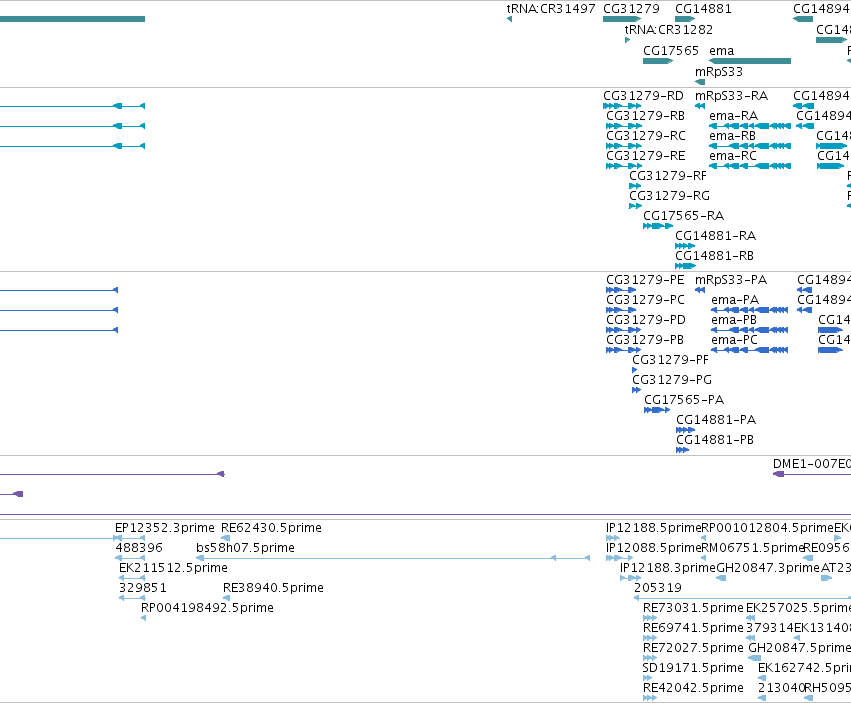Image resolution: width=851 pixels, height=703 pixels.
Task: Click protein CG14881-PA
Action: click(716, 420)
